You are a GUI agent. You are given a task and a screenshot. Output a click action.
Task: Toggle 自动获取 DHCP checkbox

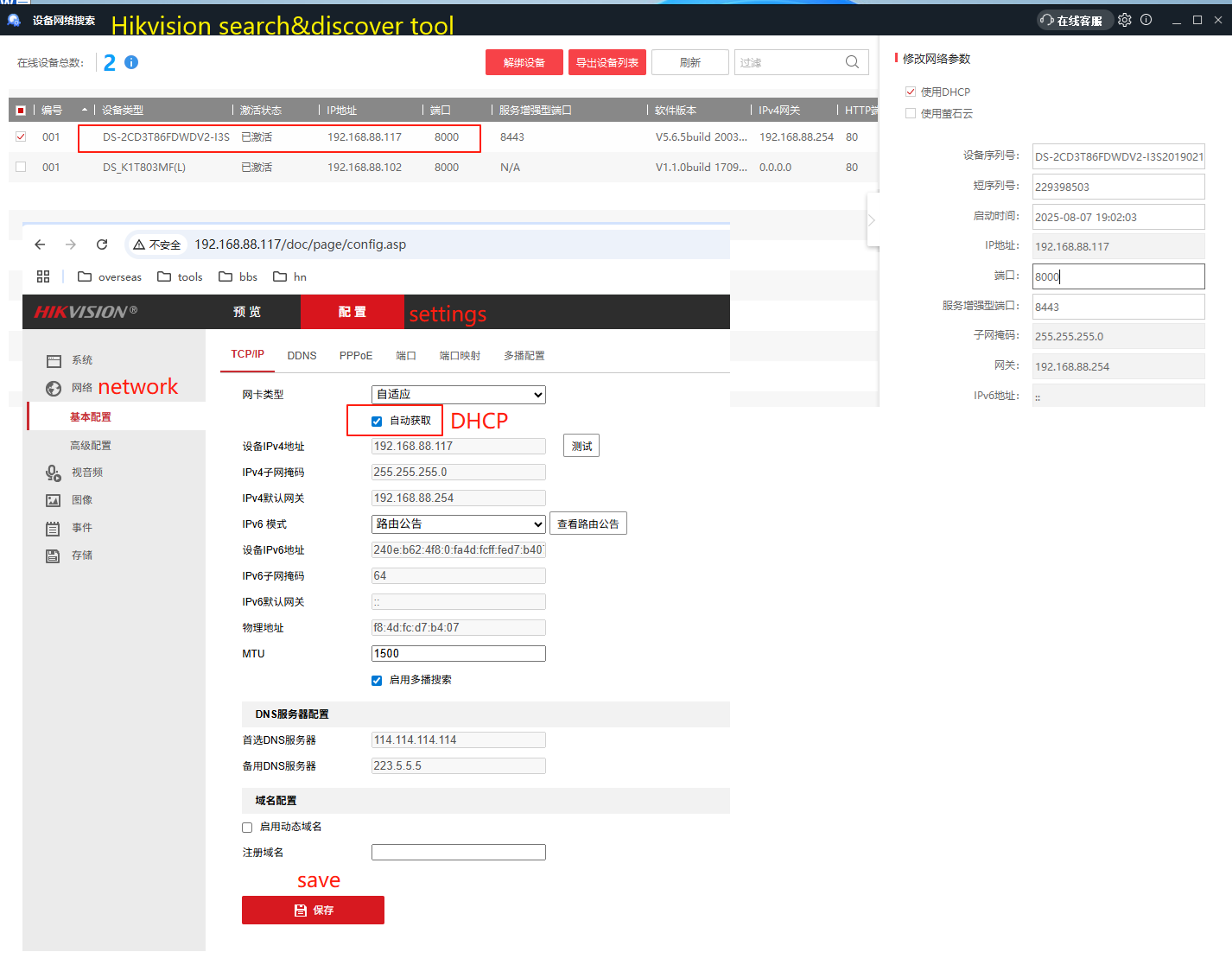[377, 422]
